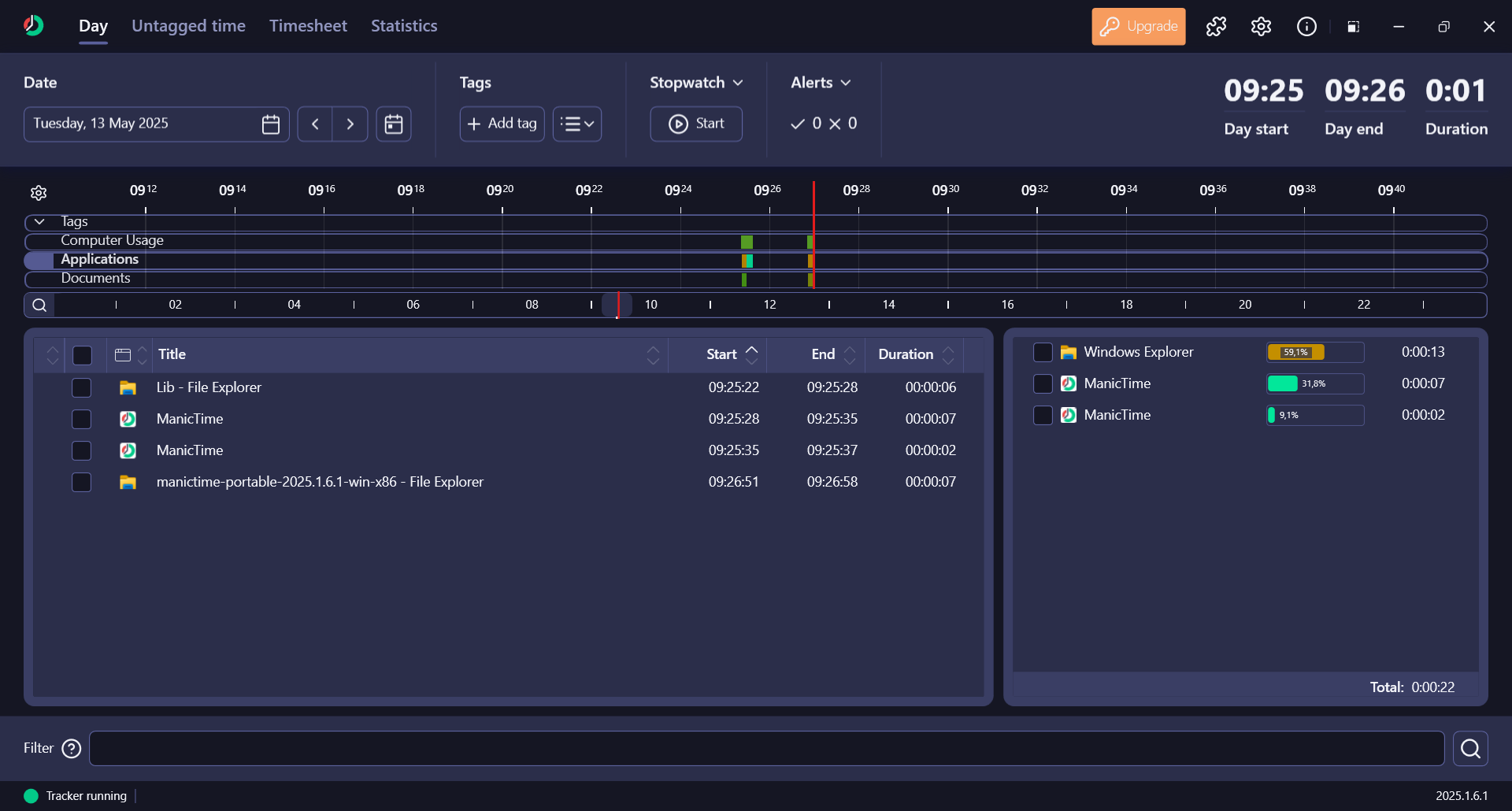Click ManicTime 31,8% usage bar

coord(1315,383)
